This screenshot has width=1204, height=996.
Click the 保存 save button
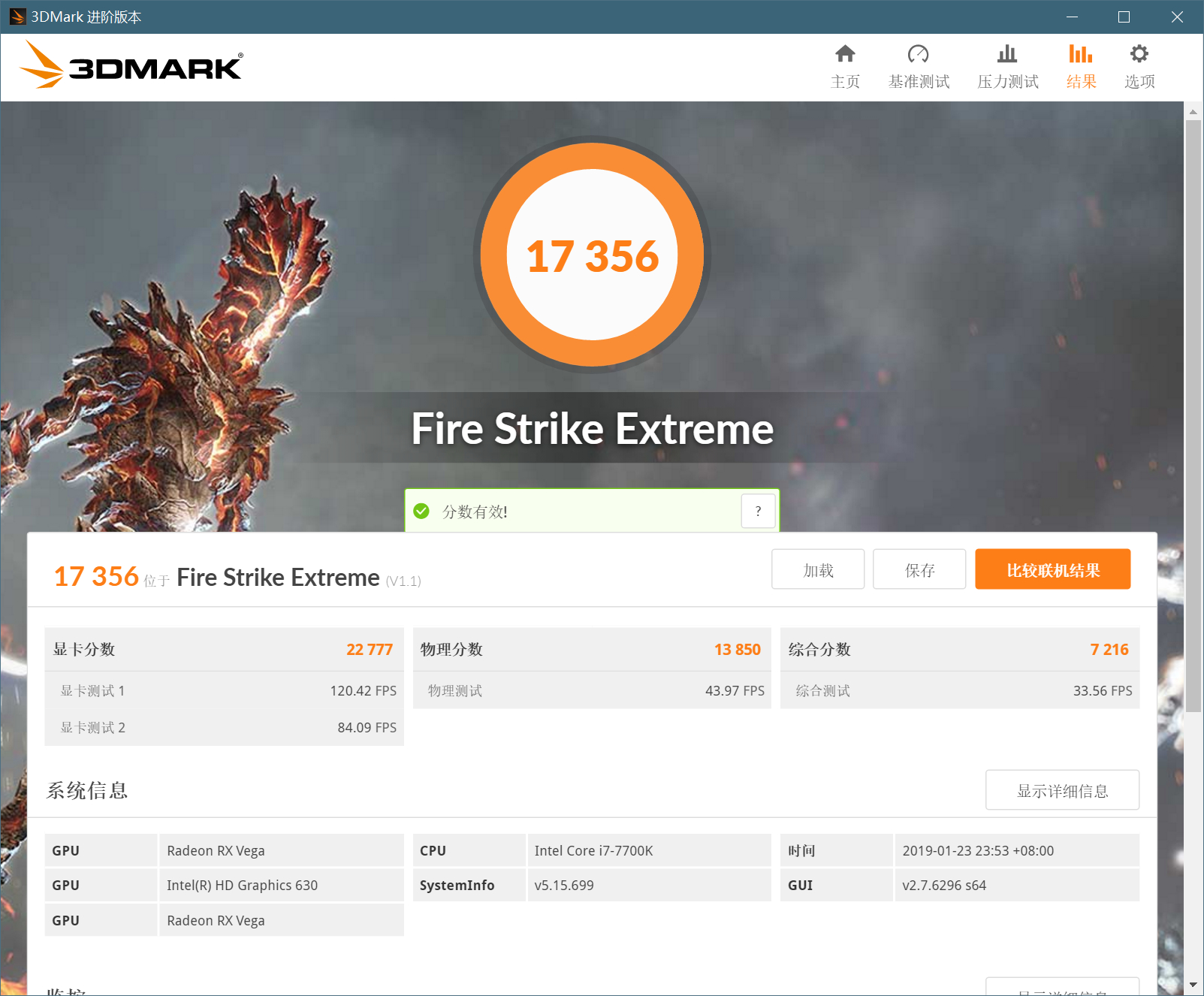tap(919, 569)
